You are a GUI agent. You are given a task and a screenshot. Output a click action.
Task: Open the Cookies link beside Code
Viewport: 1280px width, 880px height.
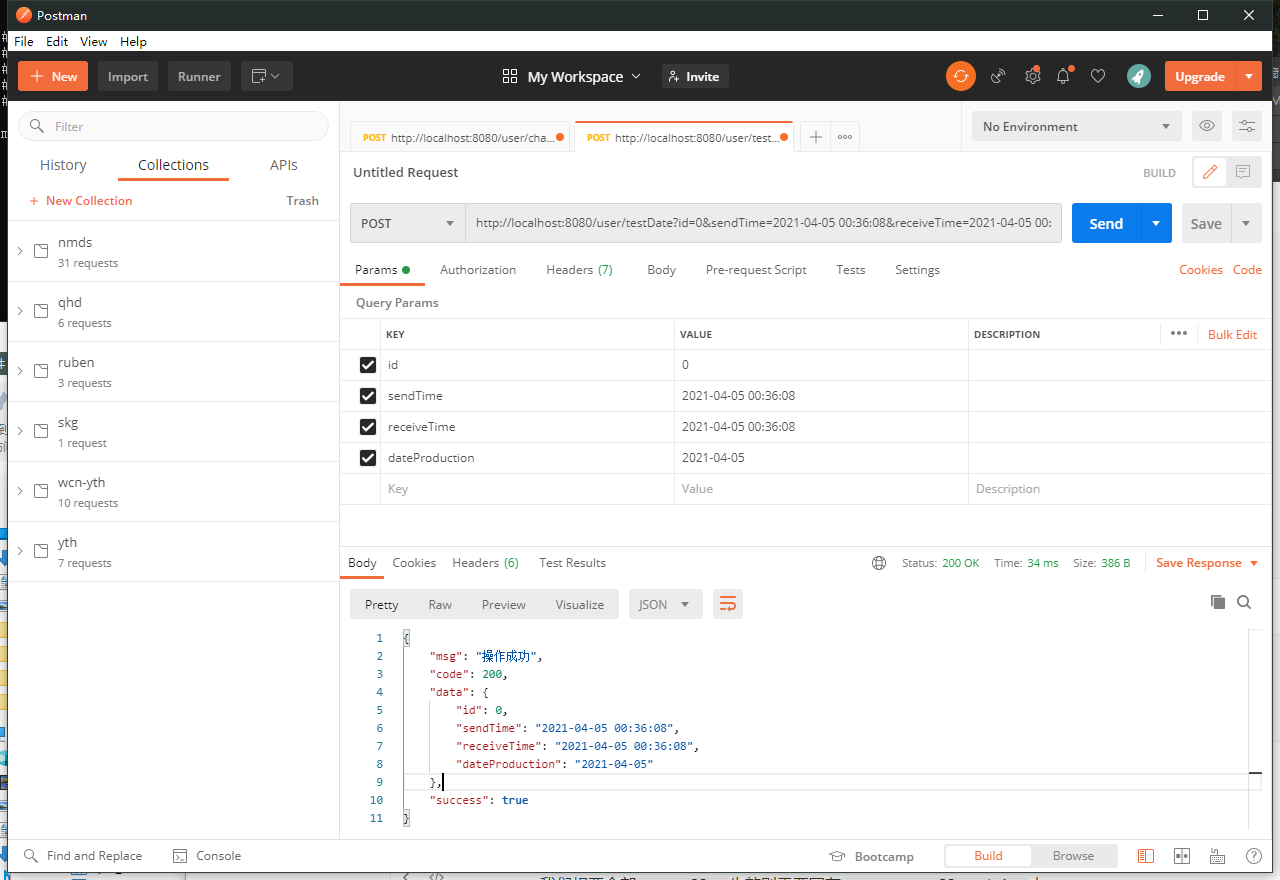click(1201, 270)
